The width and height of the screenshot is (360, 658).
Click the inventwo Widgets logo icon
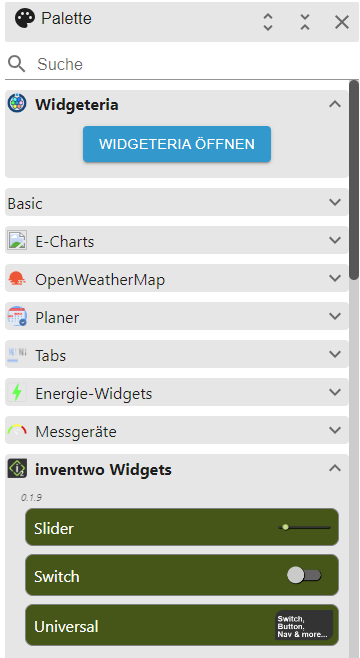click(17, 468)
